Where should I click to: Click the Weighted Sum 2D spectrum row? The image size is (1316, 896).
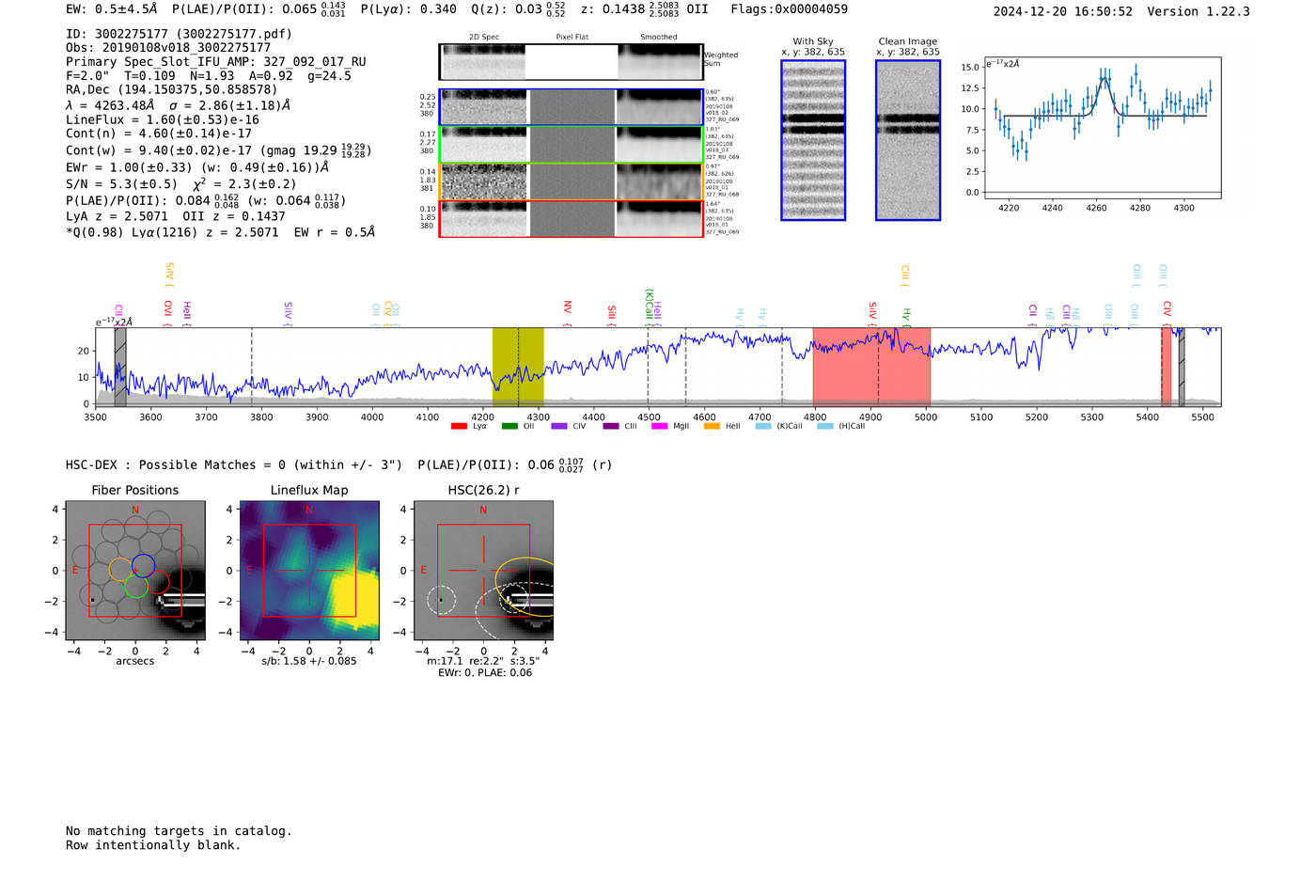tap(572, 62)
